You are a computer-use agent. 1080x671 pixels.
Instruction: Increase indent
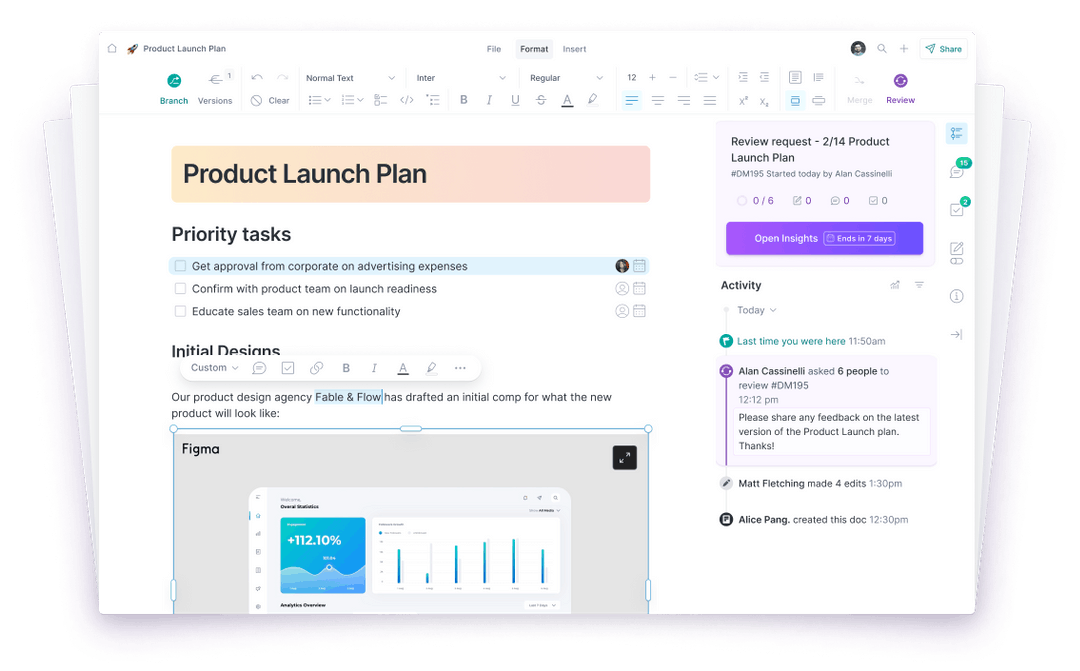742,77
